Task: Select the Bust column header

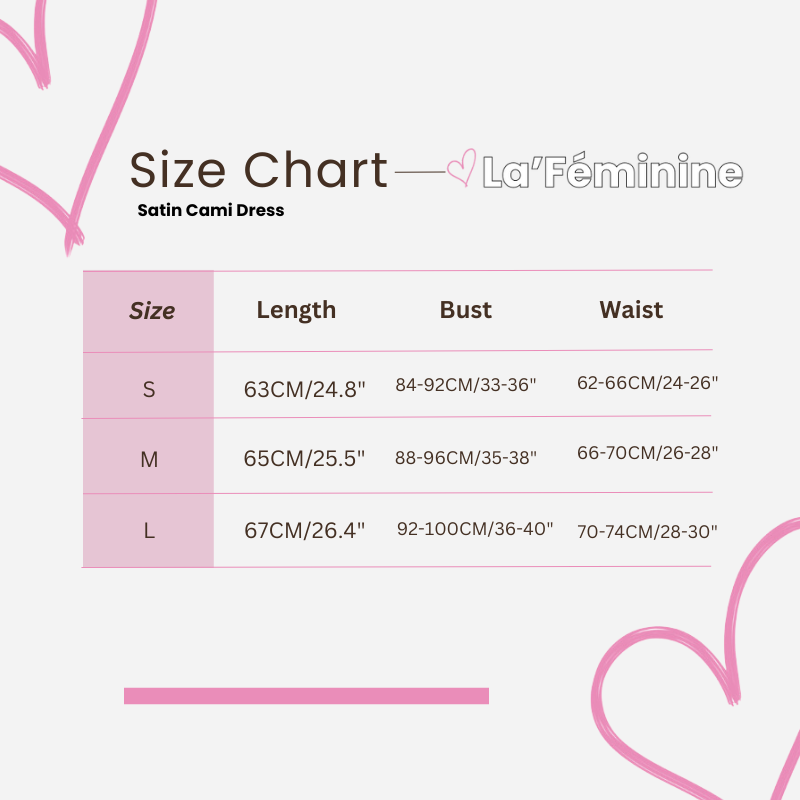Action: [466, 310]
